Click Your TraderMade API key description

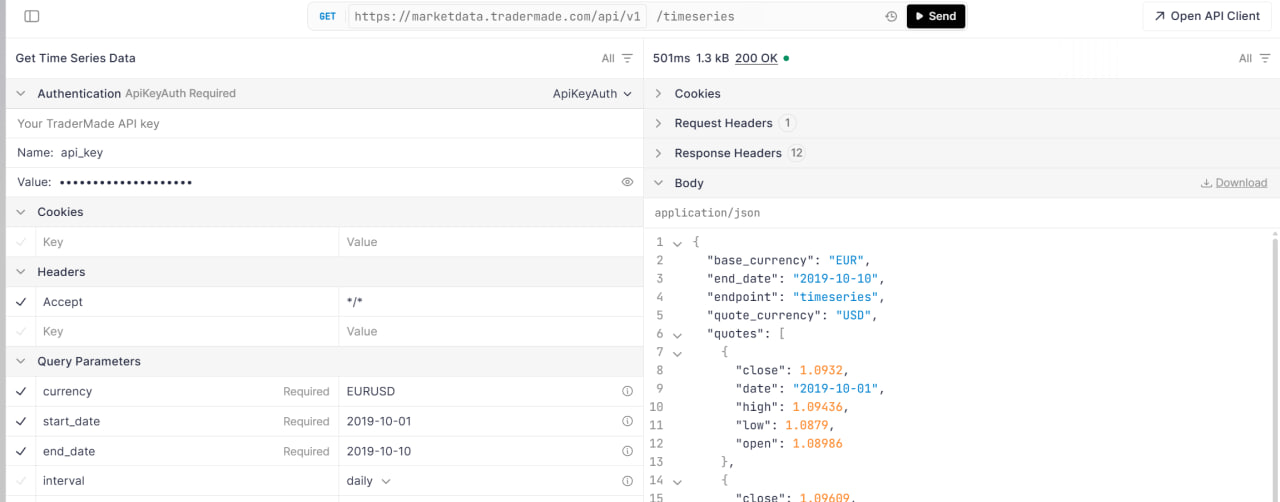[88, 123]
